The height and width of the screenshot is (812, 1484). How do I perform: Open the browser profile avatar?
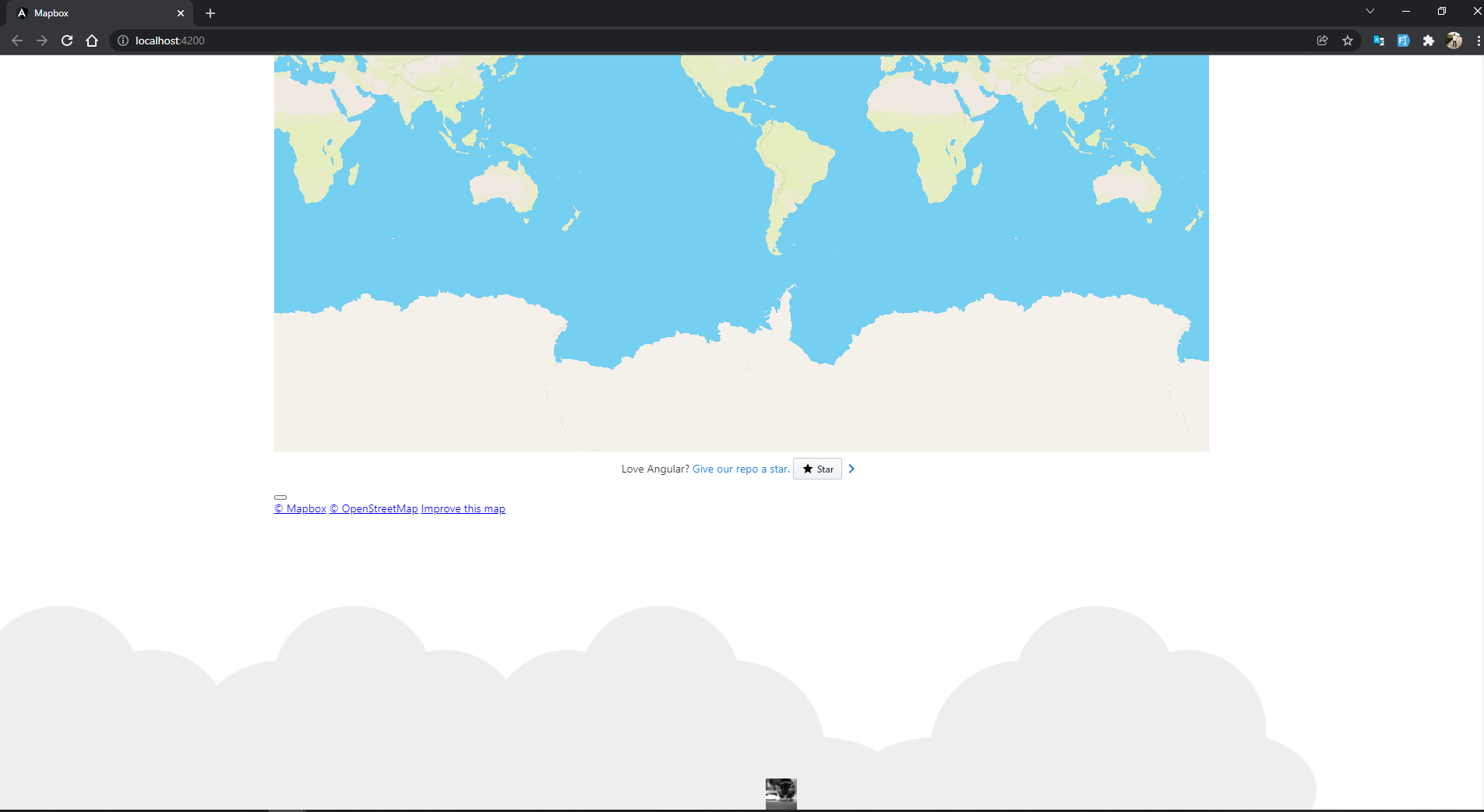click(x=1454, y=40)
